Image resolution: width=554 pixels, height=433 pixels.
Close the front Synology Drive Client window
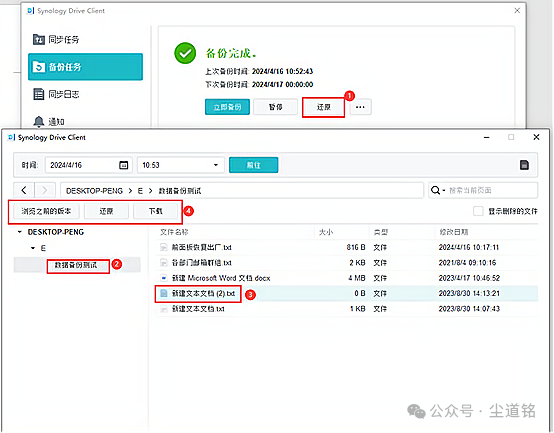[x=536, y=137]
